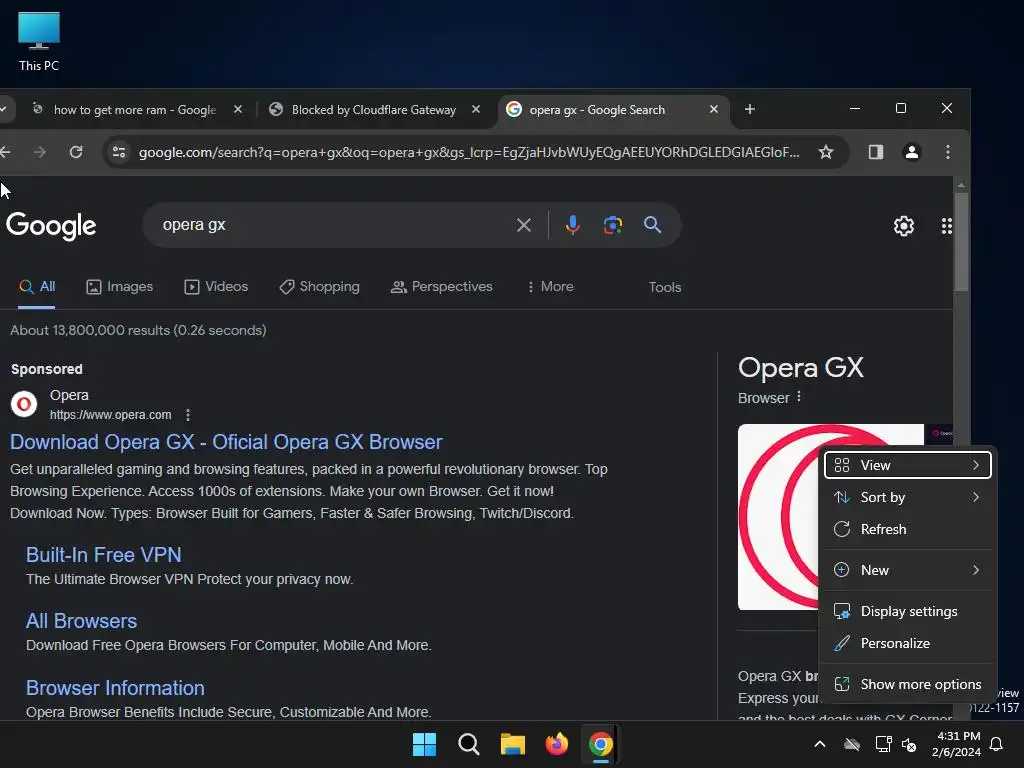Bookmark this tab with star icon

pyautogui.click(x=825, y=152)
